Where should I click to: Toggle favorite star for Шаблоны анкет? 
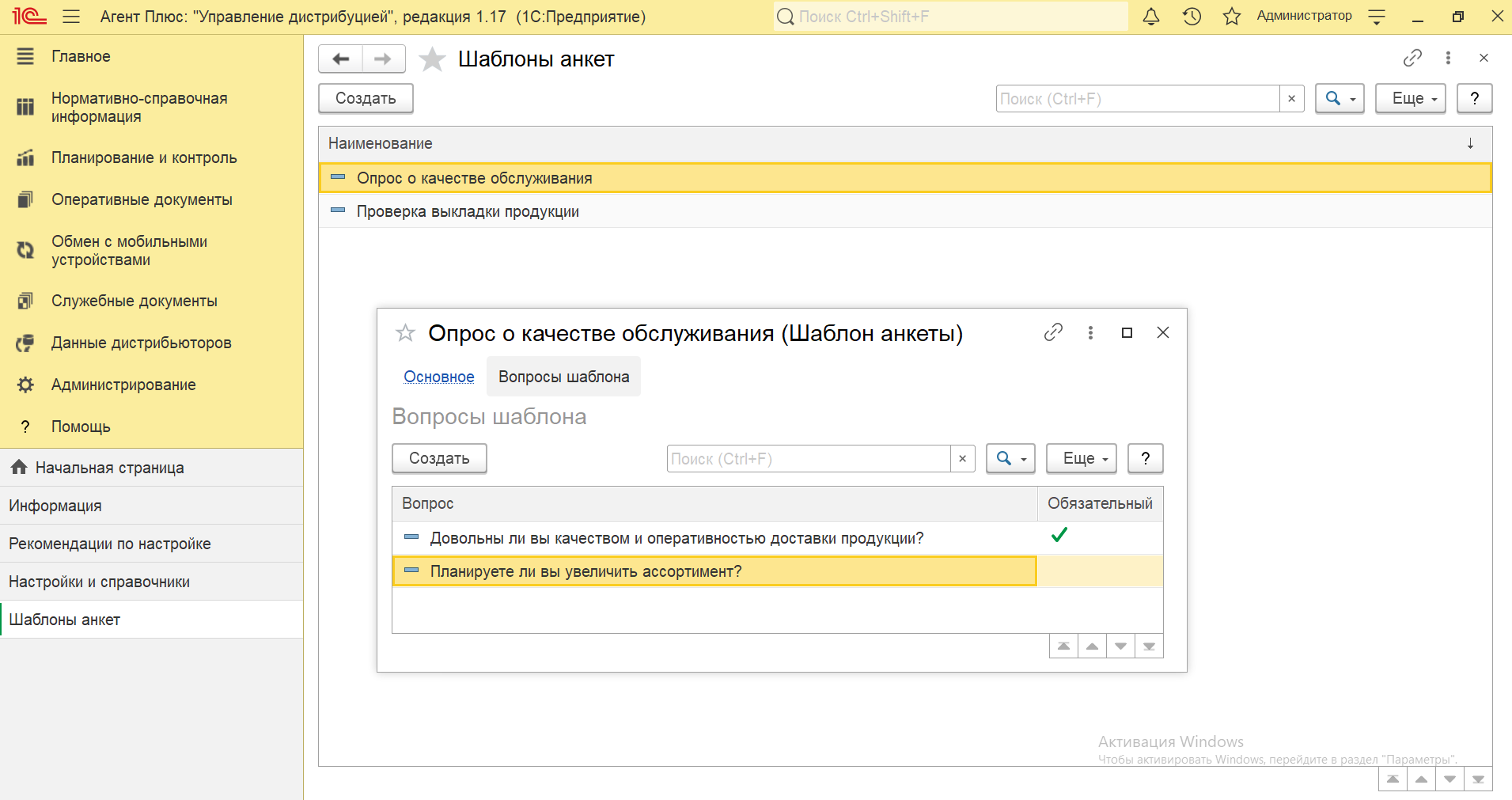click(432, 59)
